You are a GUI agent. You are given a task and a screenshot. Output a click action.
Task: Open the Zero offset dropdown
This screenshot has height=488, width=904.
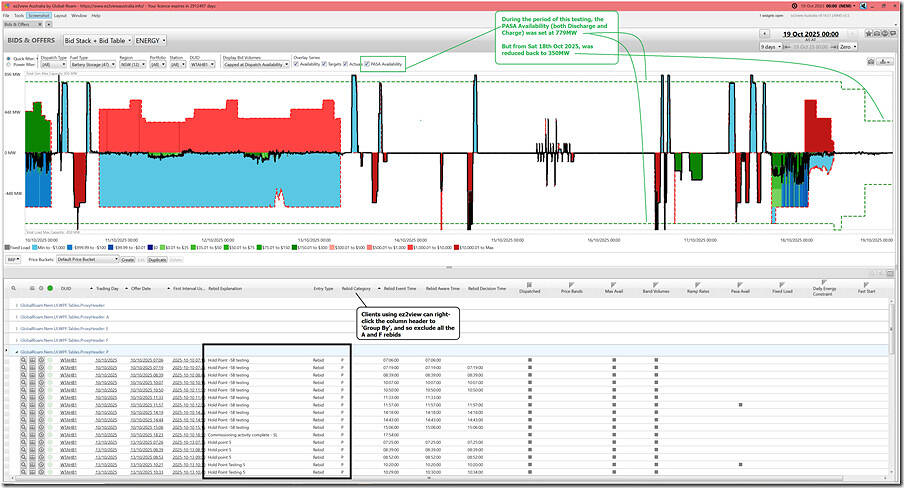pos(848,46)
